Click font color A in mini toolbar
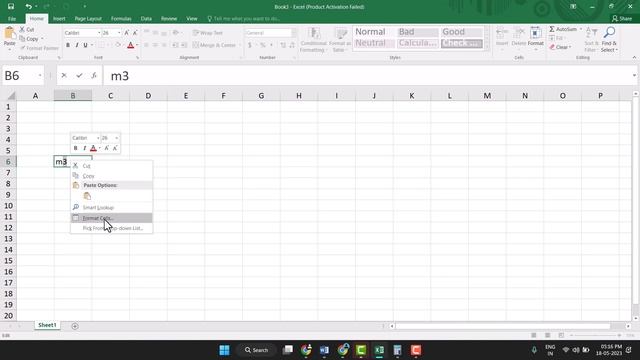Viewport: 640px width, 360px height. (x=93, y=148)
